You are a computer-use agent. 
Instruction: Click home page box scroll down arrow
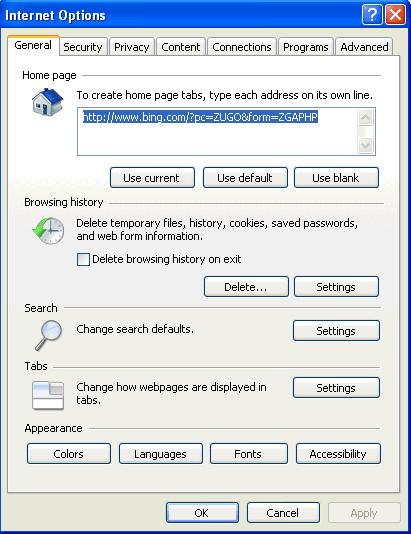[366, 146]
